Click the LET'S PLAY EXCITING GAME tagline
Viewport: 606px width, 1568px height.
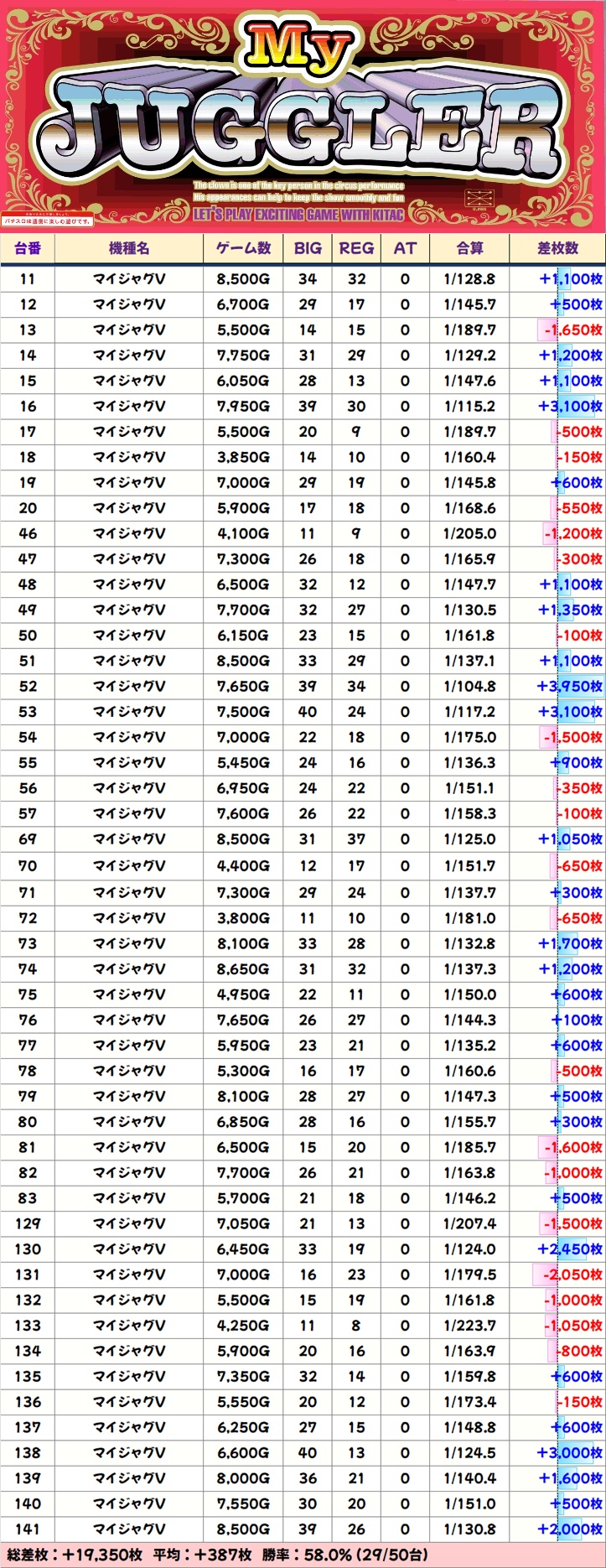click(298, 215)
